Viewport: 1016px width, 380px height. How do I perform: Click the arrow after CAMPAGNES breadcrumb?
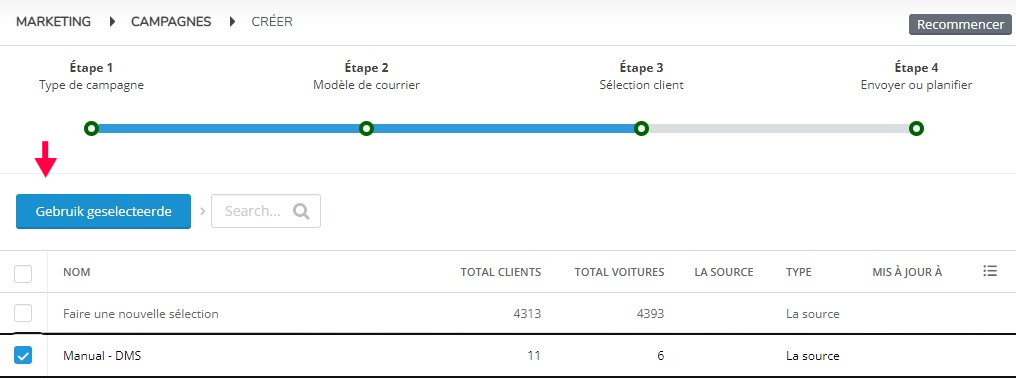[x=233, y=22]
